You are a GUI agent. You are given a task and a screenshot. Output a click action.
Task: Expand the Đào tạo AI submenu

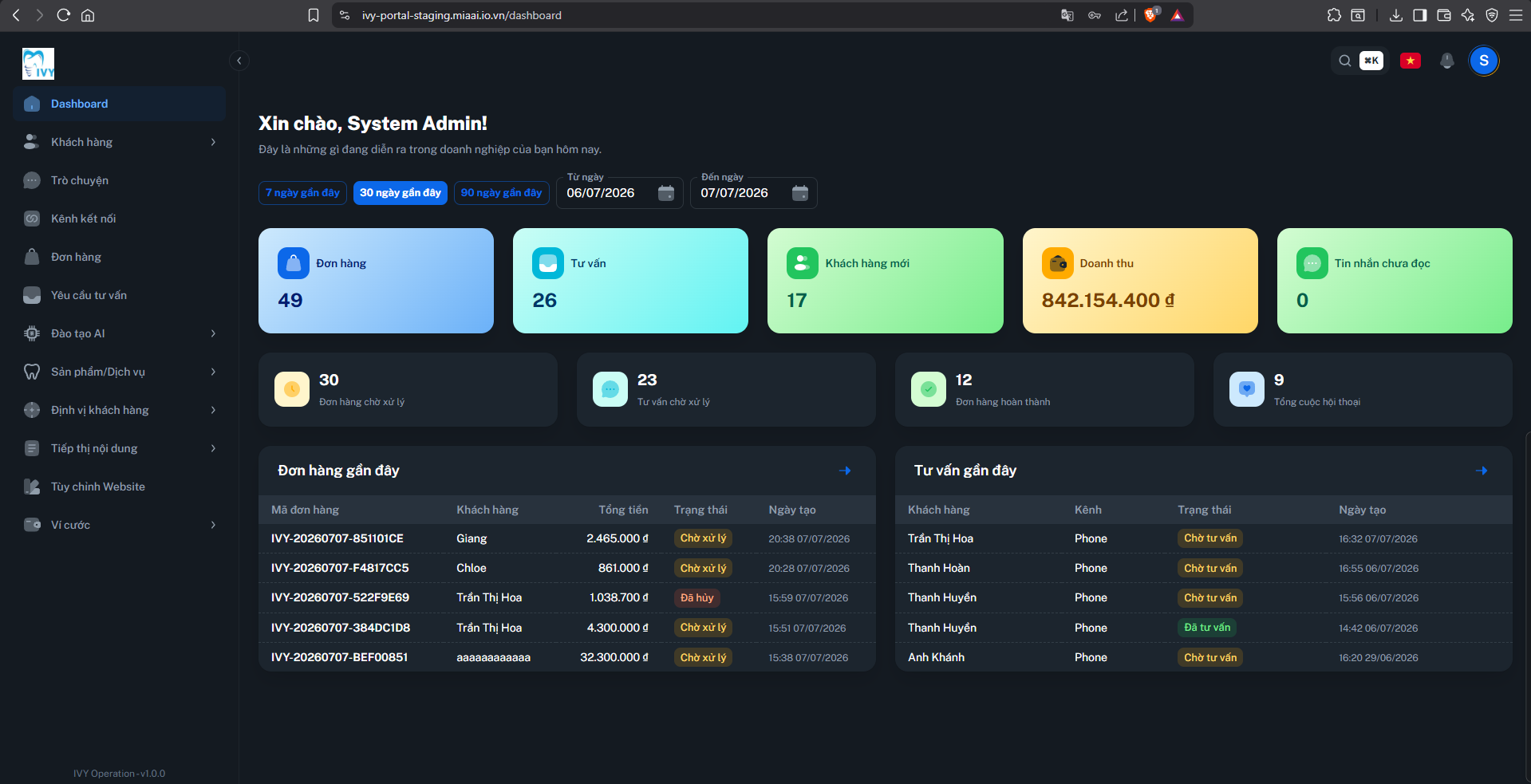pos(120,333)
